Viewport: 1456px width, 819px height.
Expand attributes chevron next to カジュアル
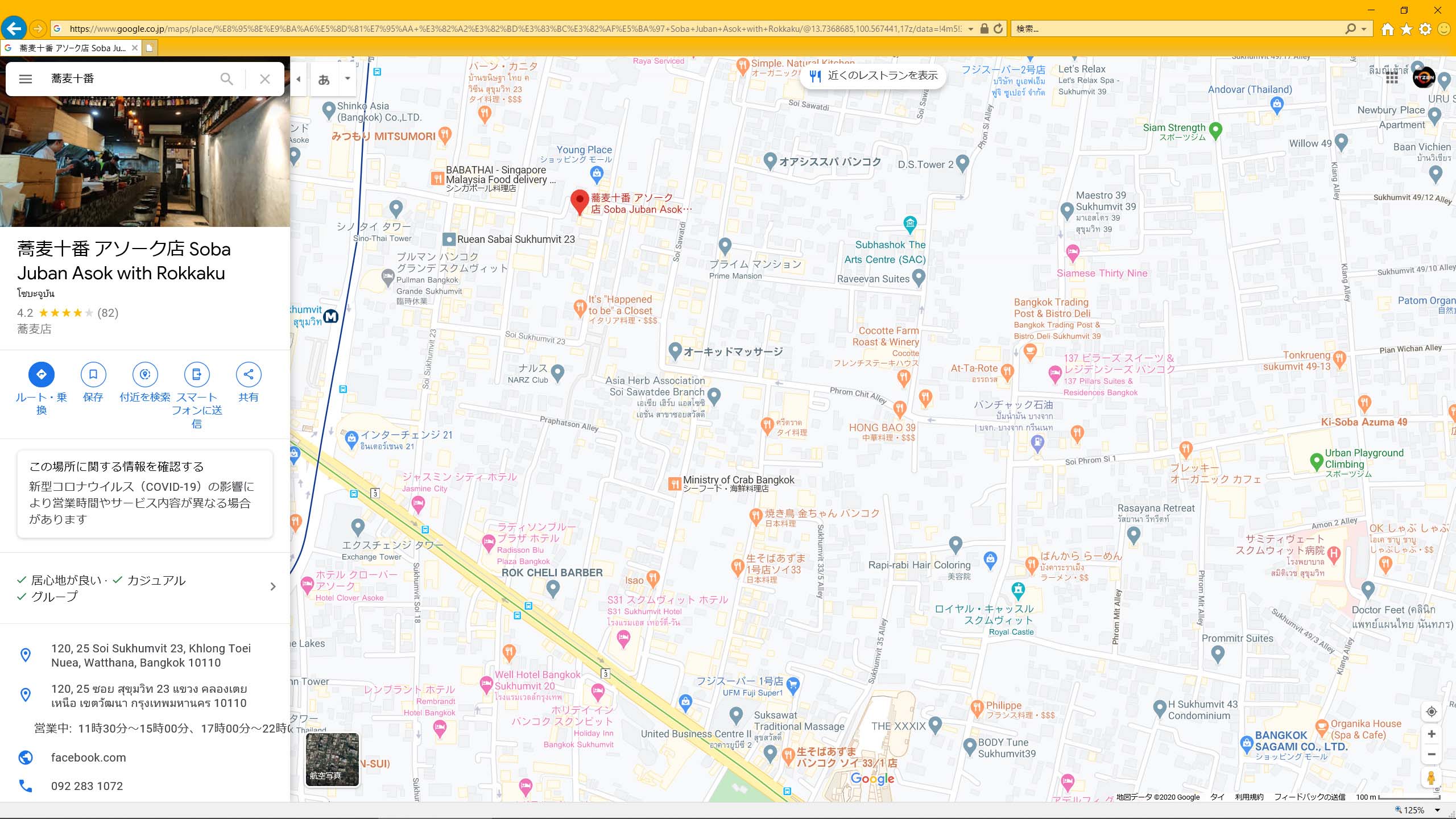[273, 586]
